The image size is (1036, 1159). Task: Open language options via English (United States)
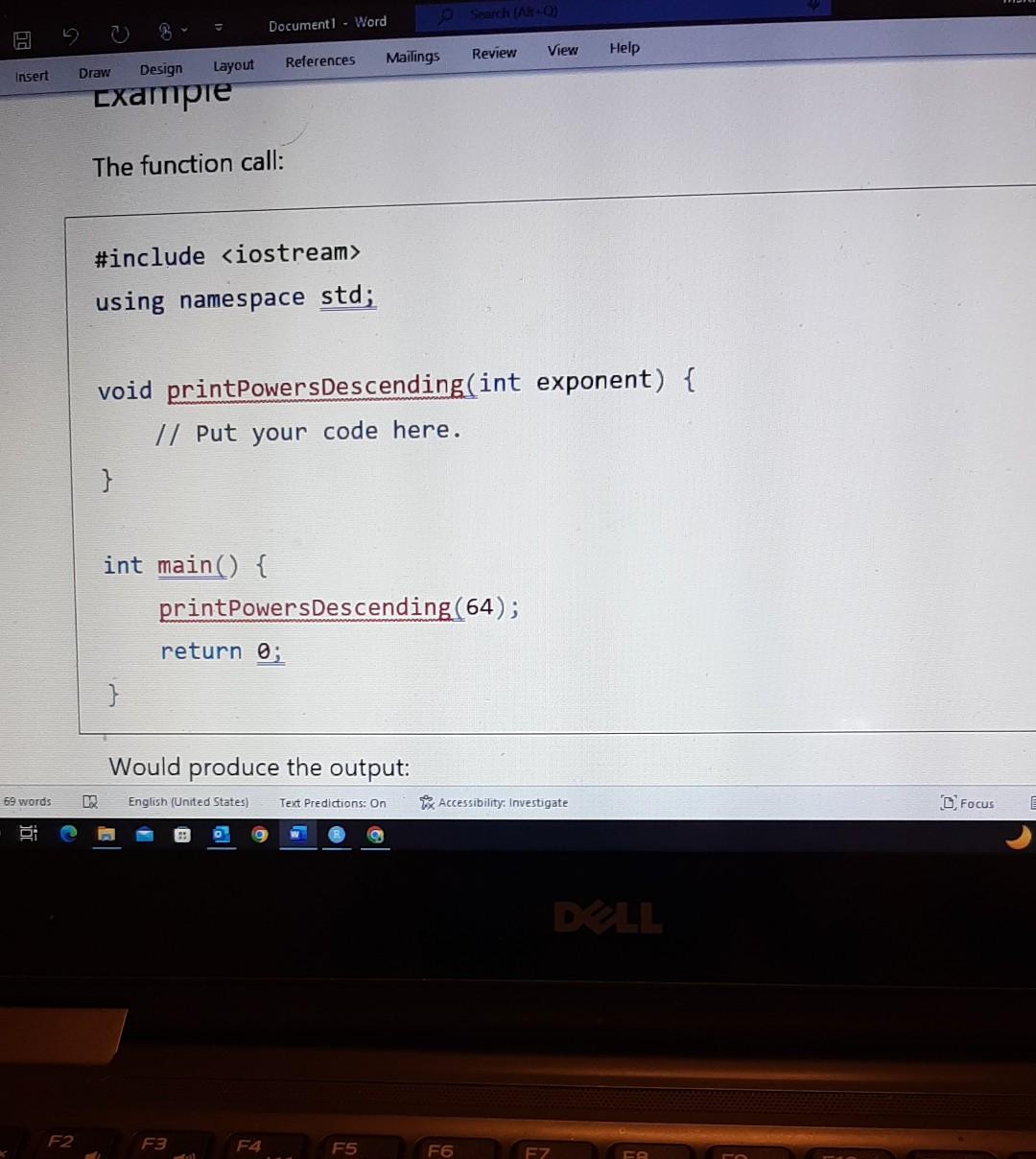(x=188, y=802)
